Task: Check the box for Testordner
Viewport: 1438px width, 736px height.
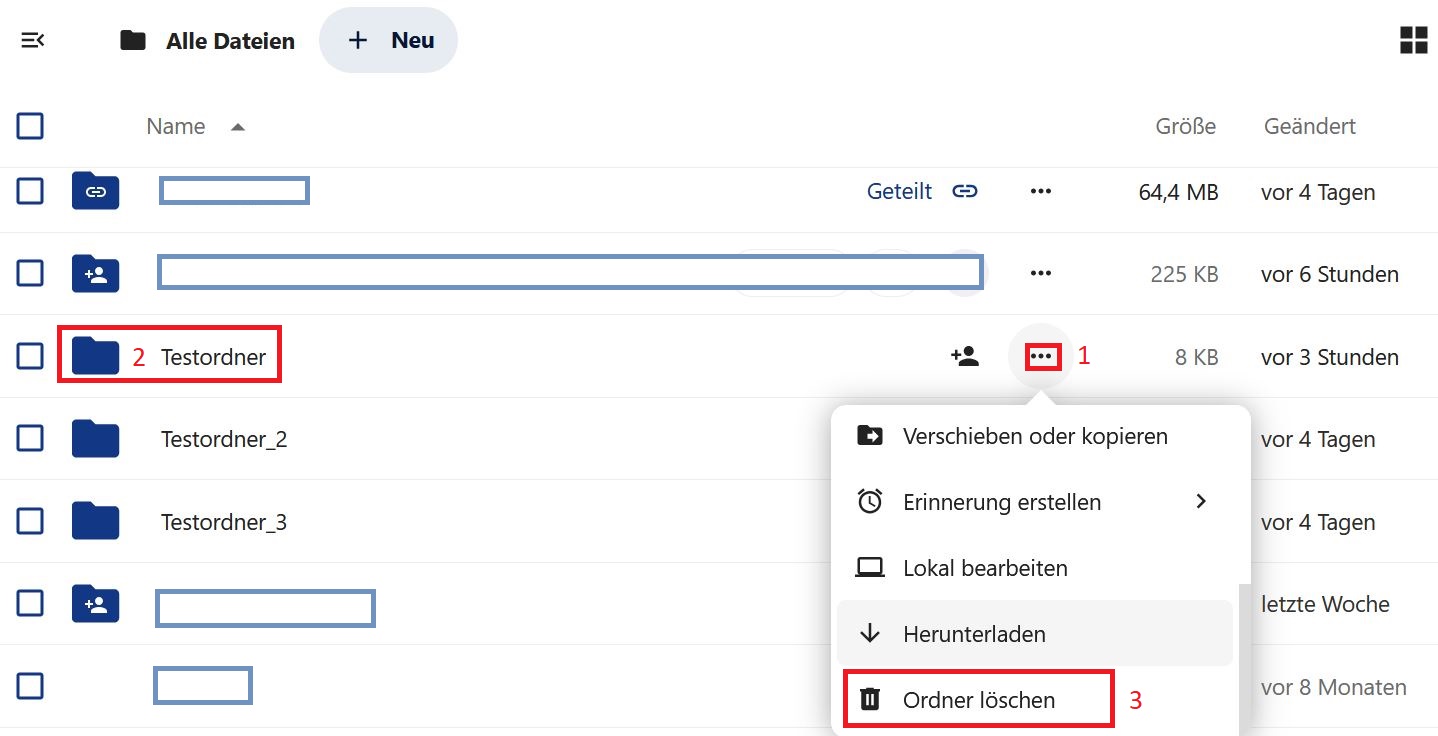Action: (x=30, y=356)
